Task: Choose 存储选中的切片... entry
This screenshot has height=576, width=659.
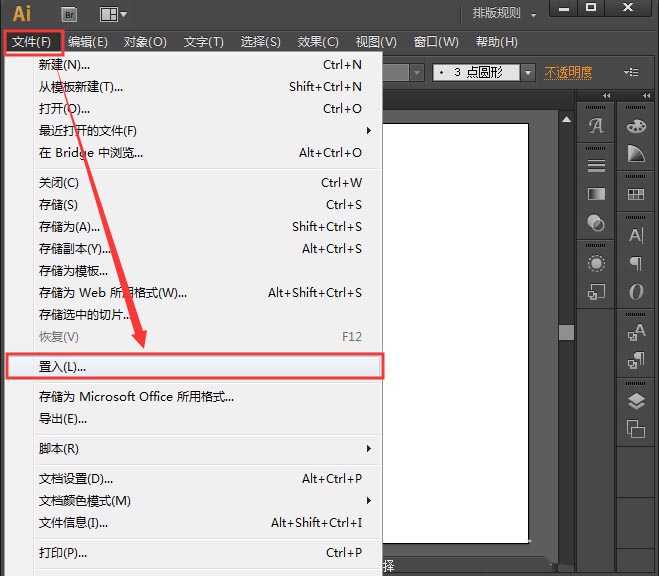Action: [x=194, y=314]
